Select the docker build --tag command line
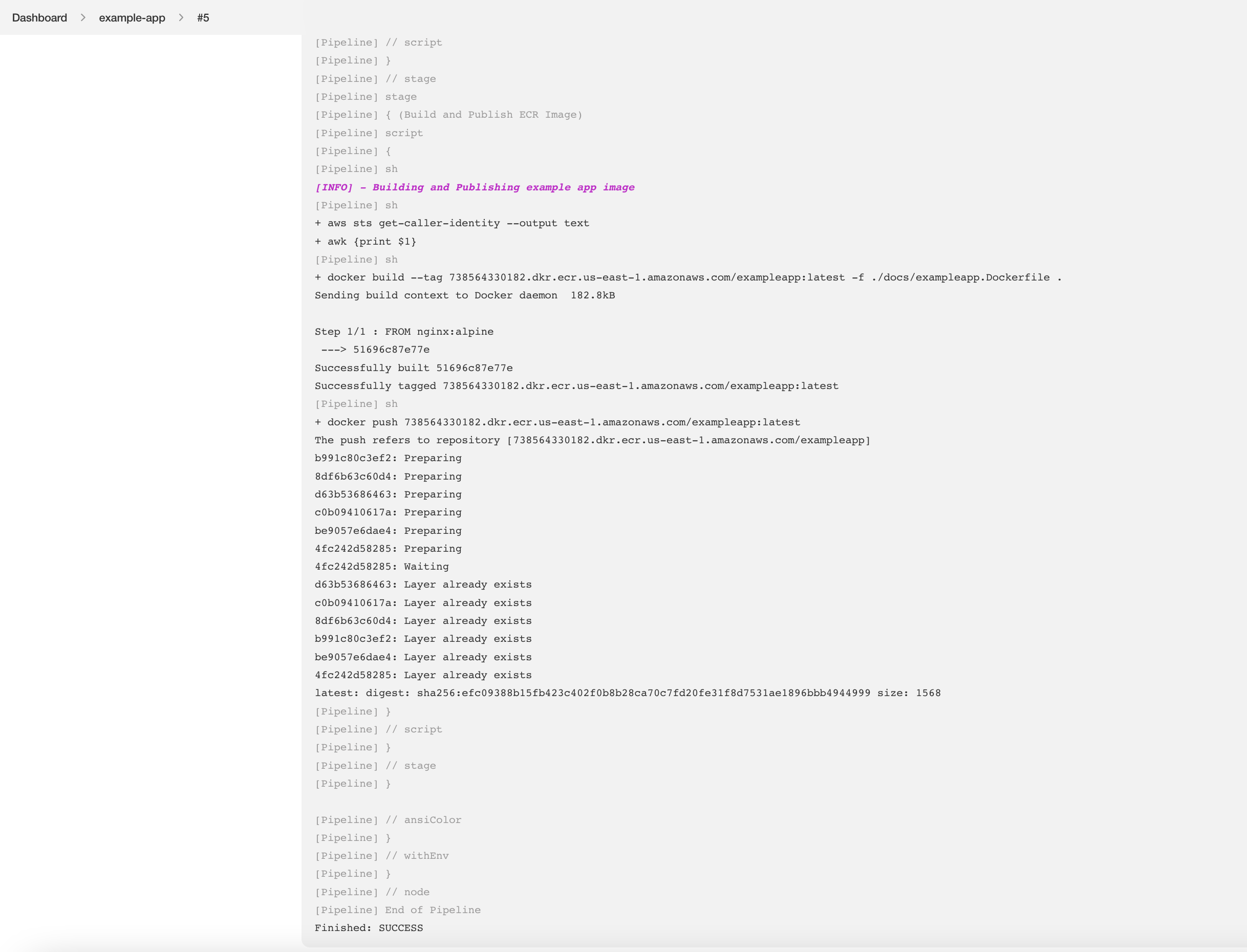Screen dimensions: 1247x952 tap(688, 277)
